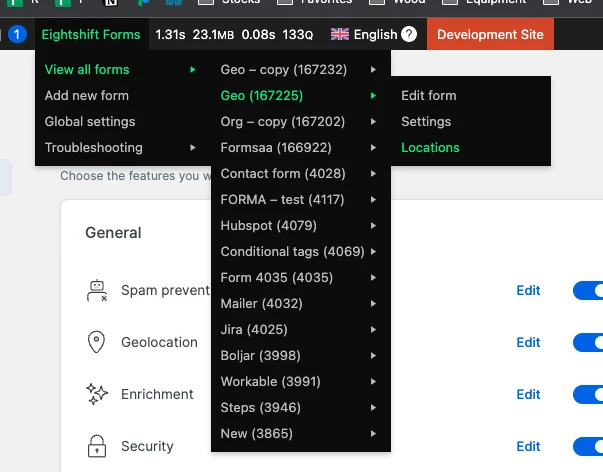Screen dimensions: 603x472
Task: Toggle the Geolocation switch
Action: [589, 343]
